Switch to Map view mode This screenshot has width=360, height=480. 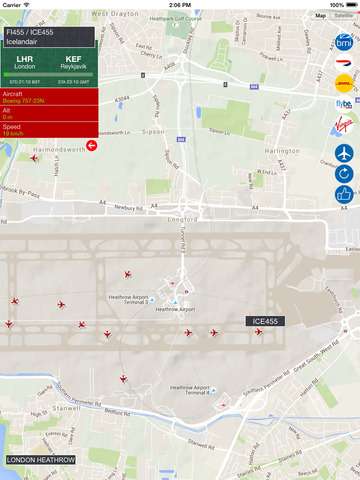(320, 16)
